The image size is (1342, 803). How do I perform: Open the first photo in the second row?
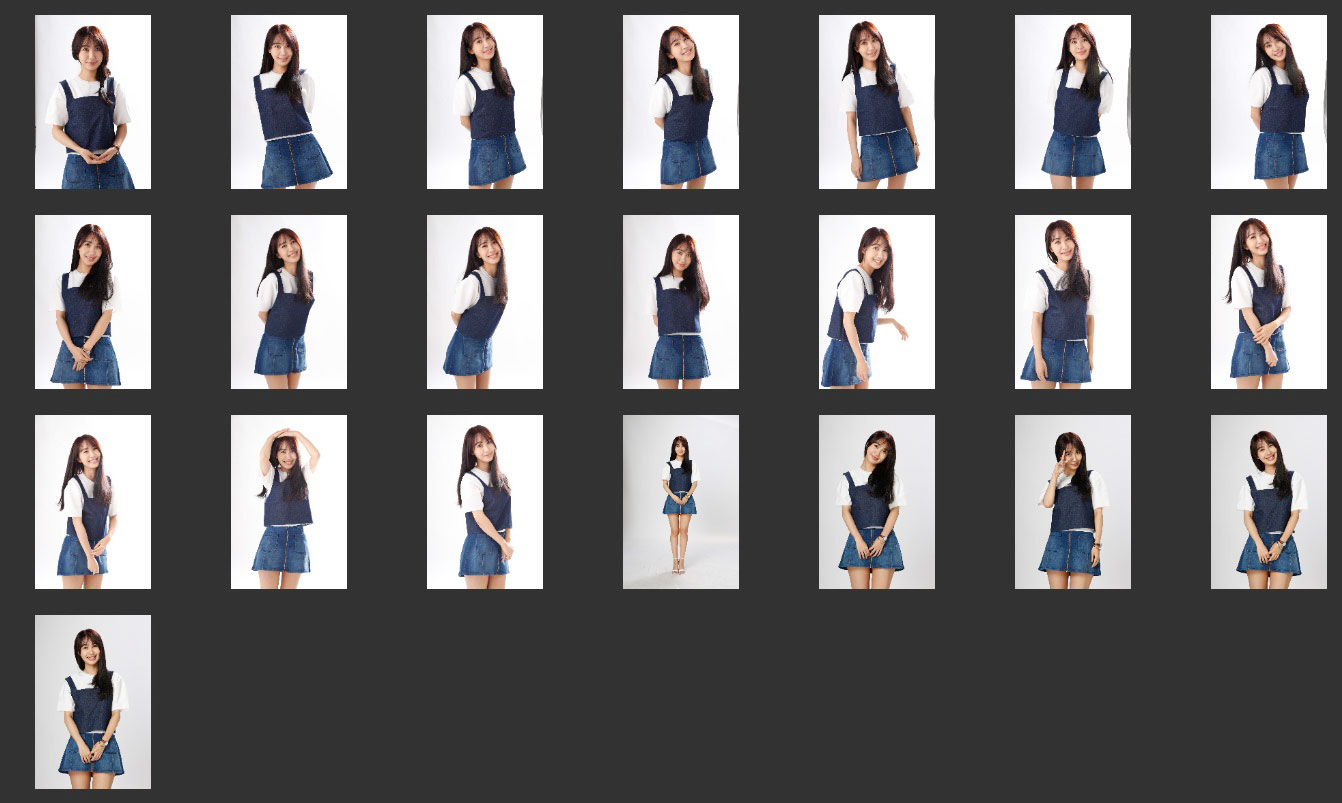(93, 302)
